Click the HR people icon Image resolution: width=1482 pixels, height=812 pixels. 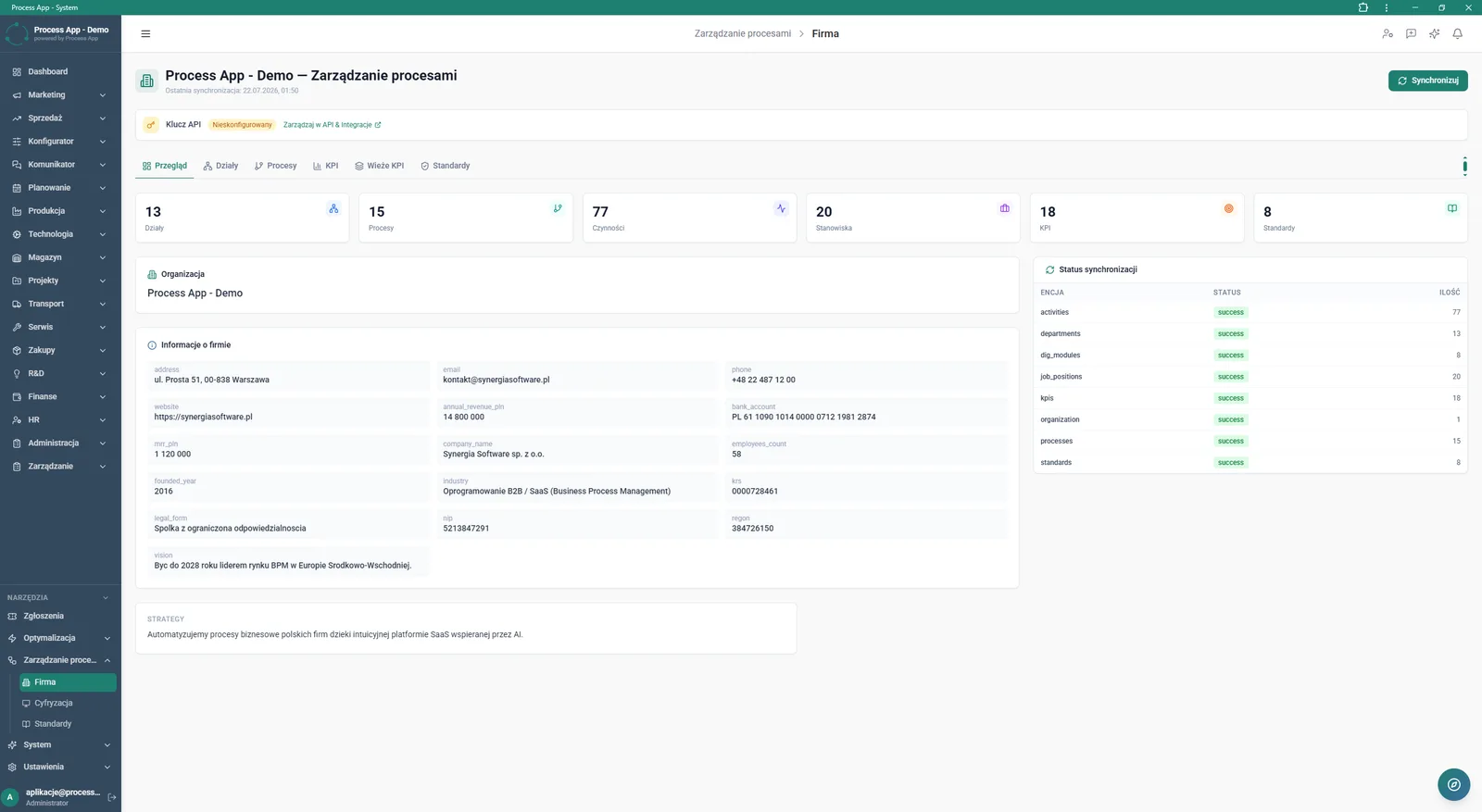(x=17, y=420)
